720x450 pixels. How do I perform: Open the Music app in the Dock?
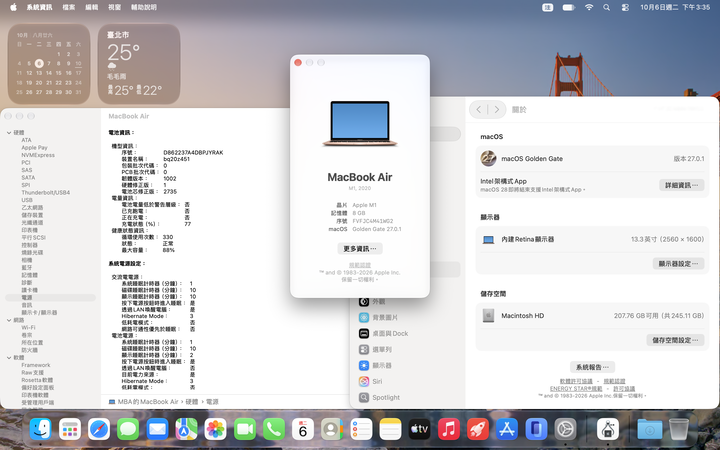[449, 429]
